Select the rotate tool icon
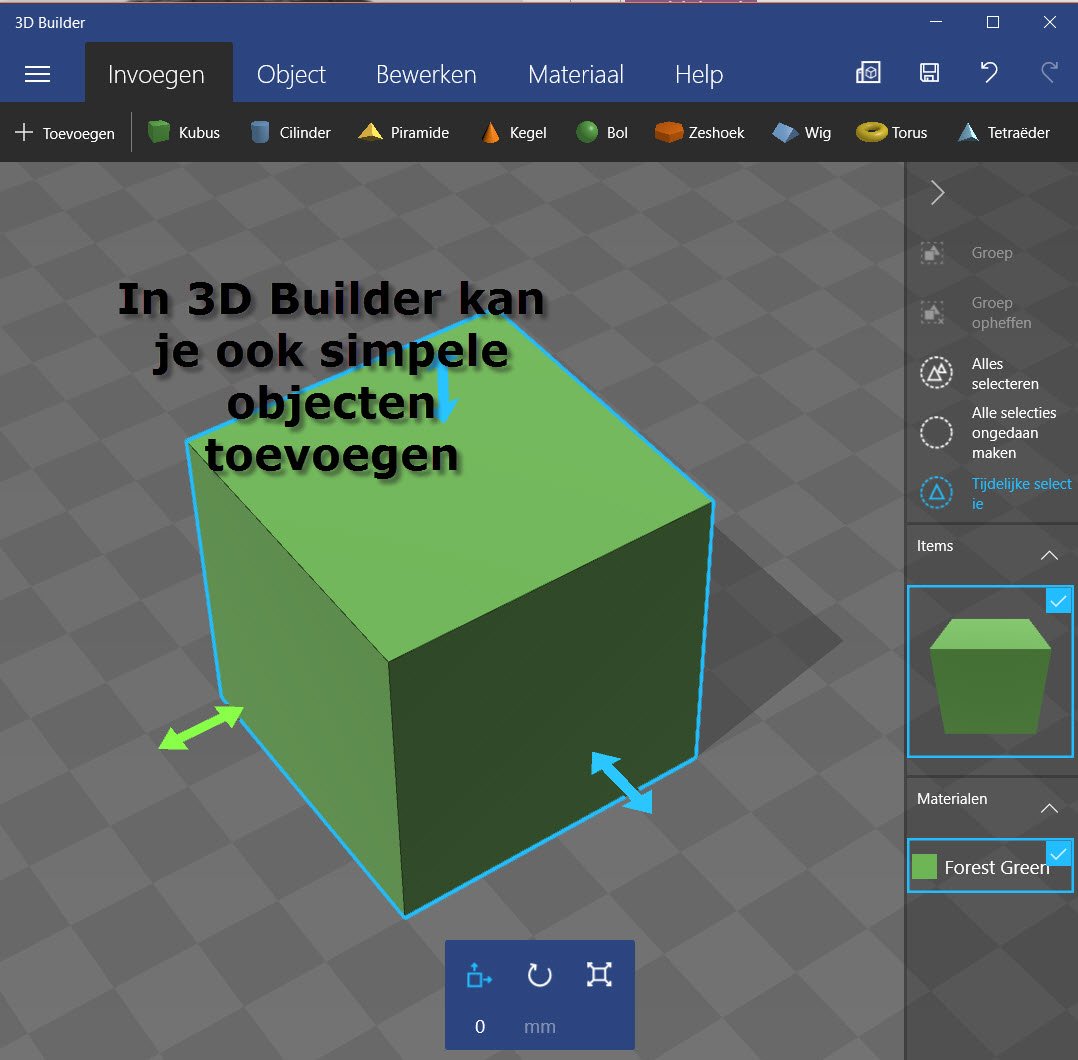The image size is (1078, 1060). pyautogui.click(x=539, y=975)
